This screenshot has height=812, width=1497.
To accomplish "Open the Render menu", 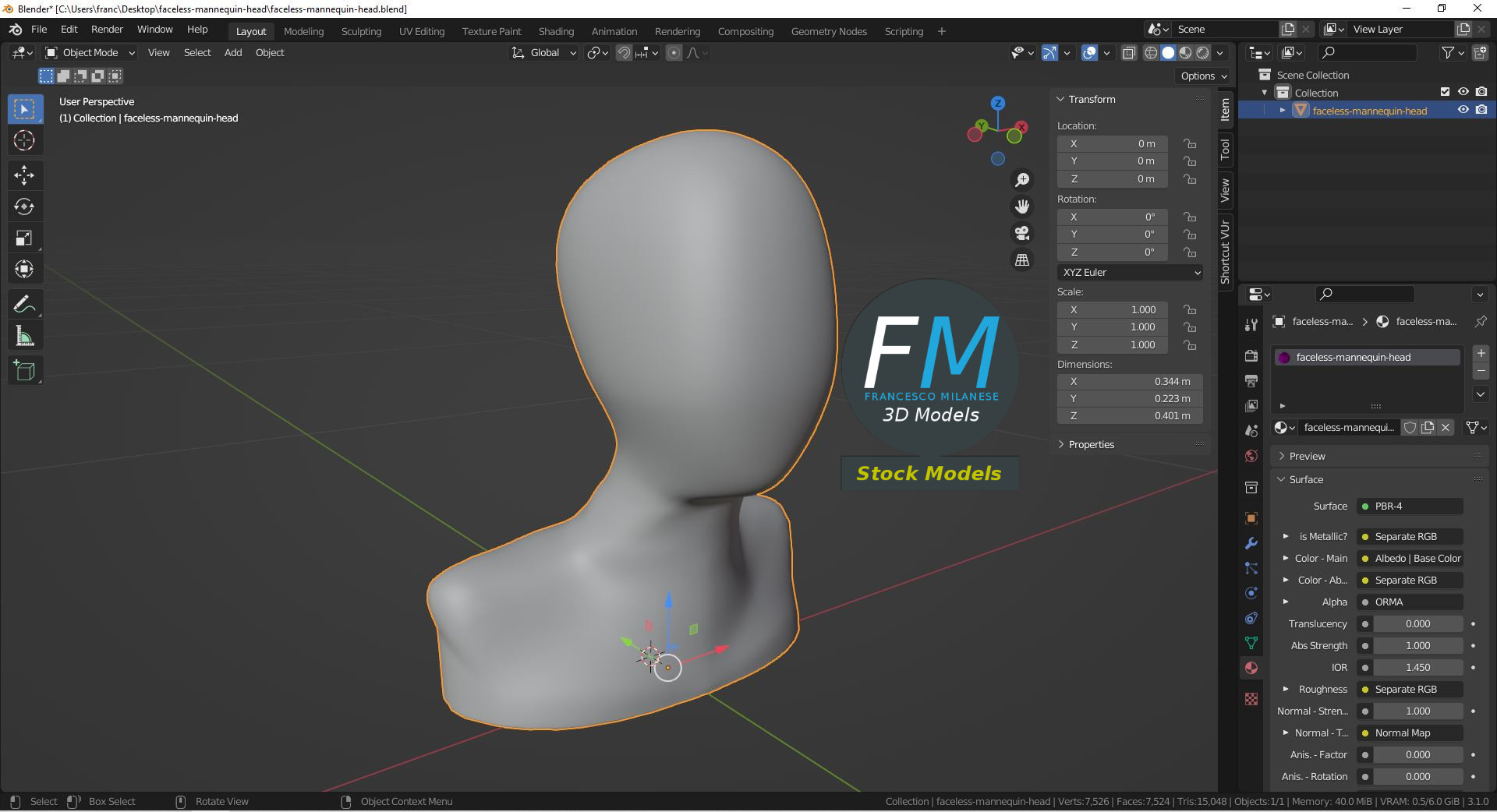I will (x=107, y=30).
